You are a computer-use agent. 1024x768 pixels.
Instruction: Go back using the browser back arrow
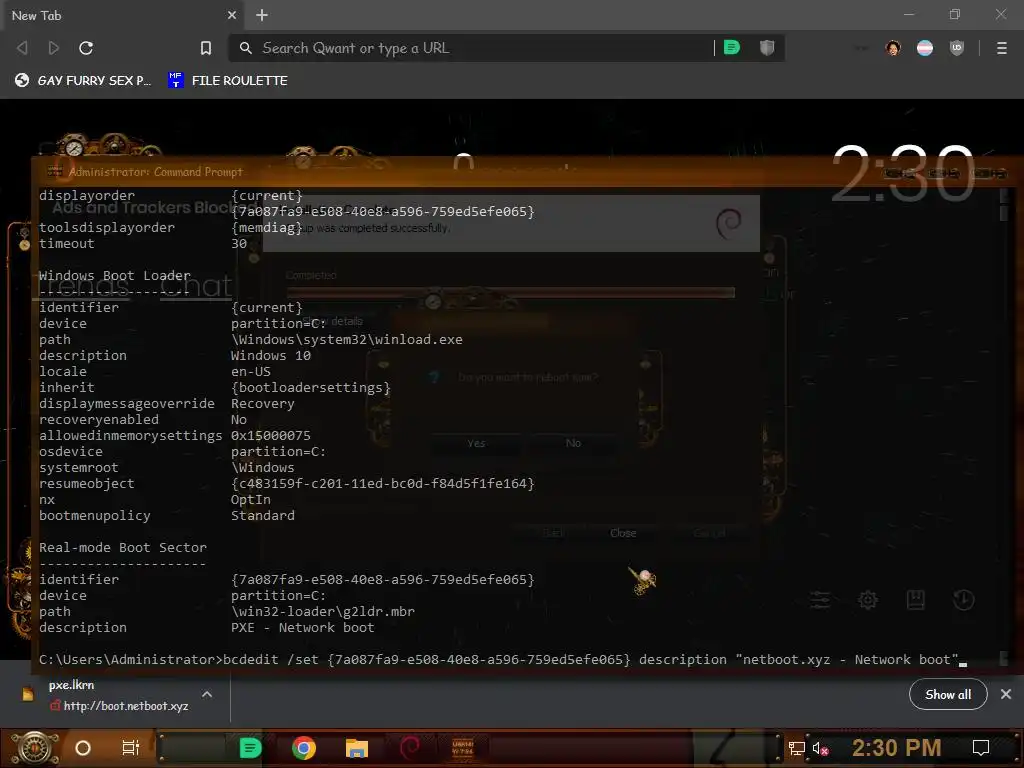click(22, 48)
